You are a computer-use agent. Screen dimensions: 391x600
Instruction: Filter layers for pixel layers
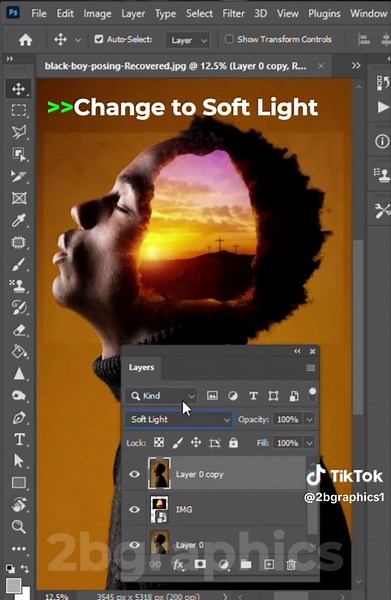(x=212, y=396)
